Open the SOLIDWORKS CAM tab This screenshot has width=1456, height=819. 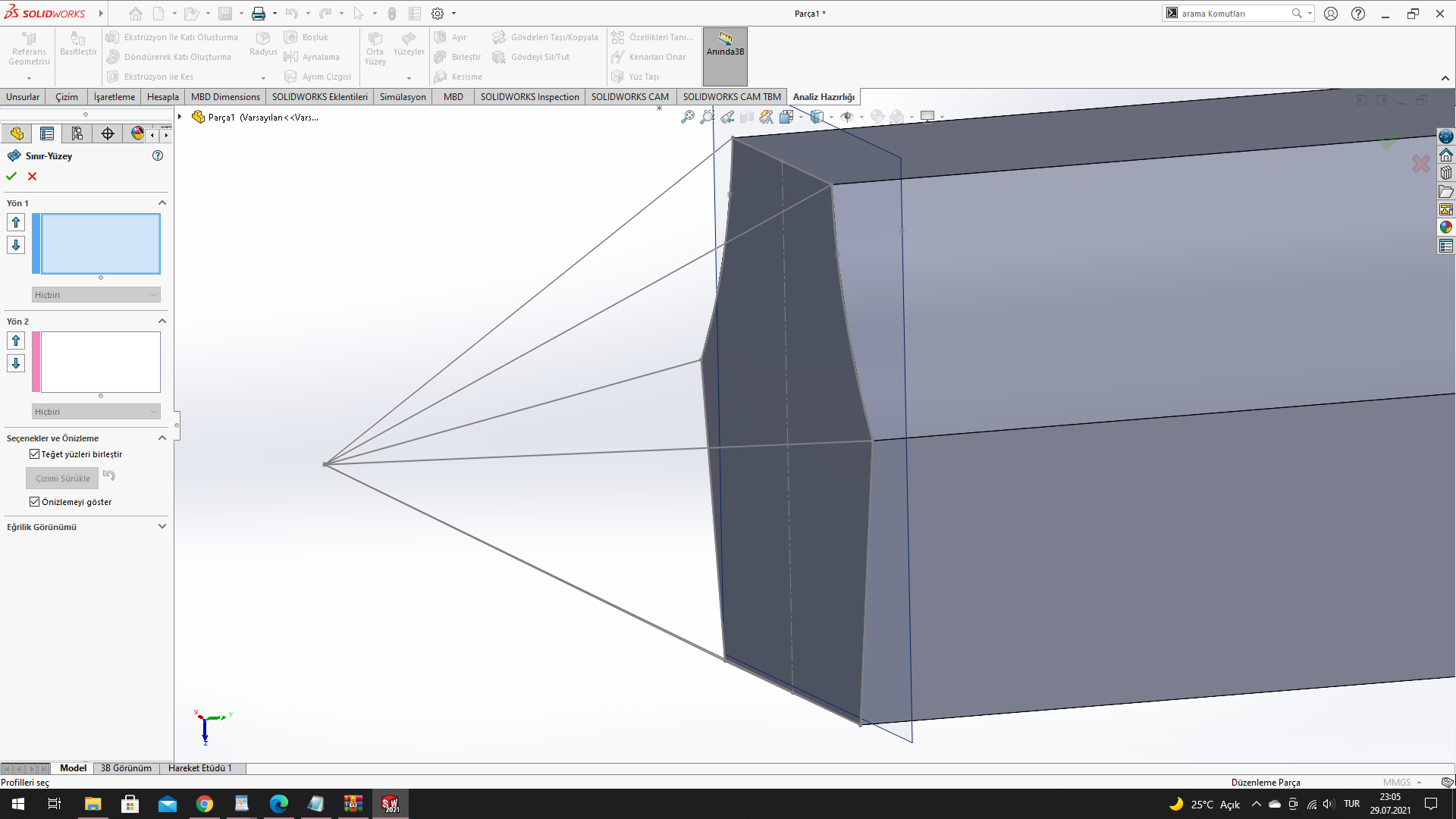tap(629, 96)
